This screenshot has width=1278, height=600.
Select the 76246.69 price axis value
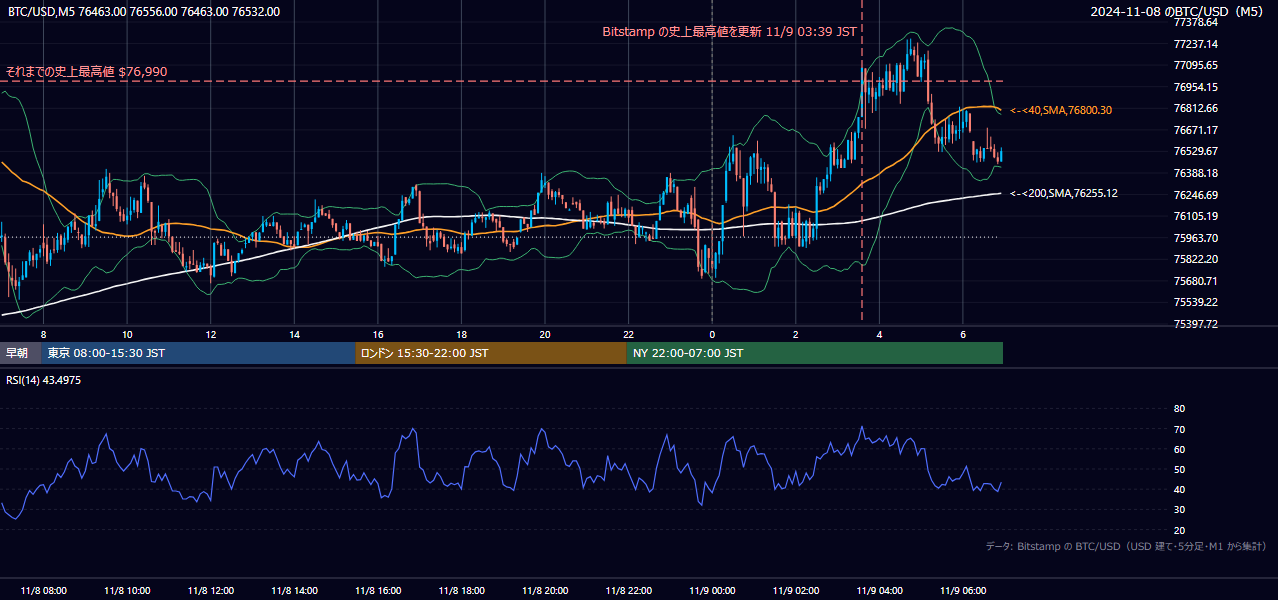pos(1195,195)
